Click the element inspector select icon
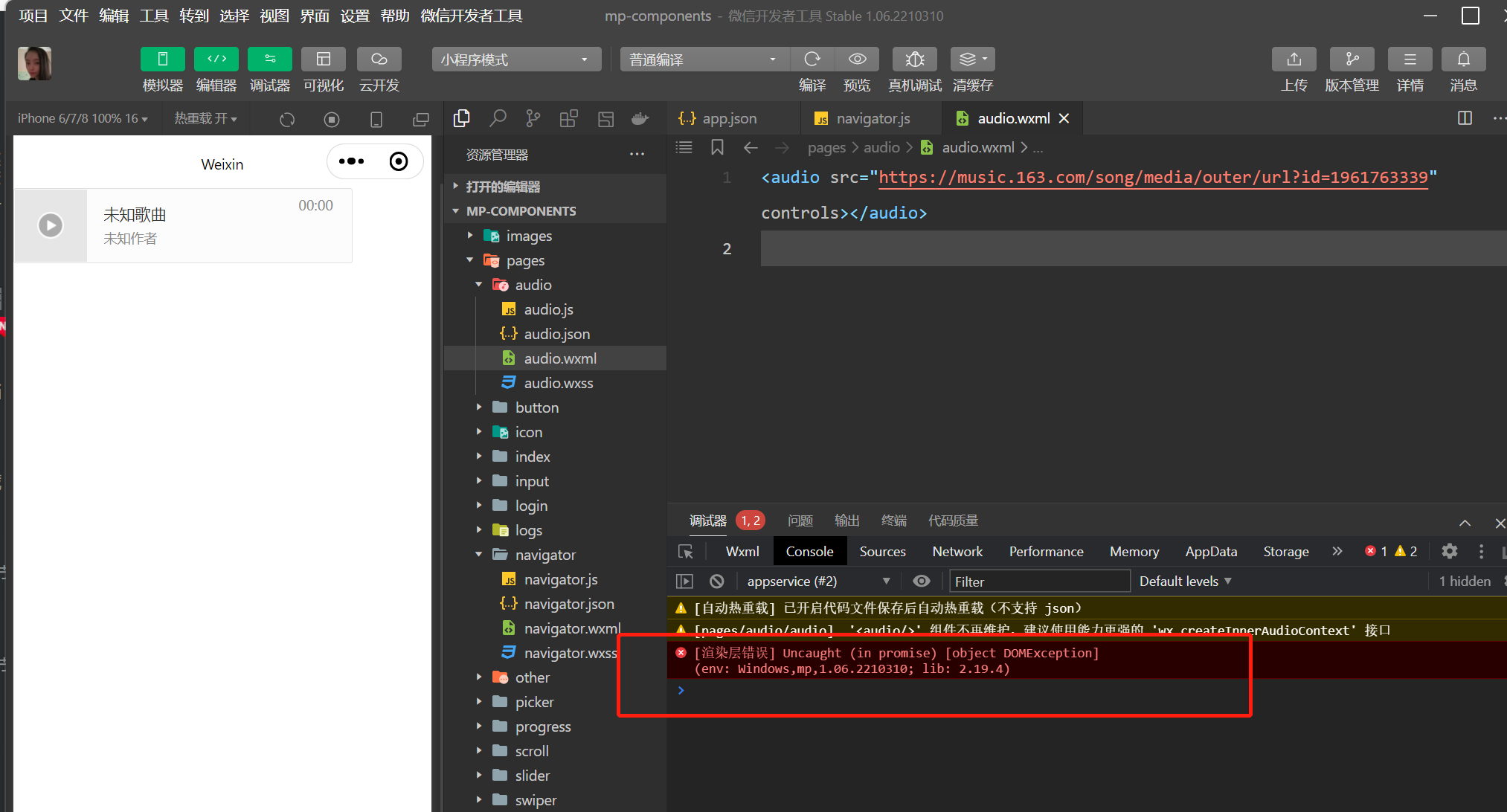The image size is (1507, 812). click(686, 551)
